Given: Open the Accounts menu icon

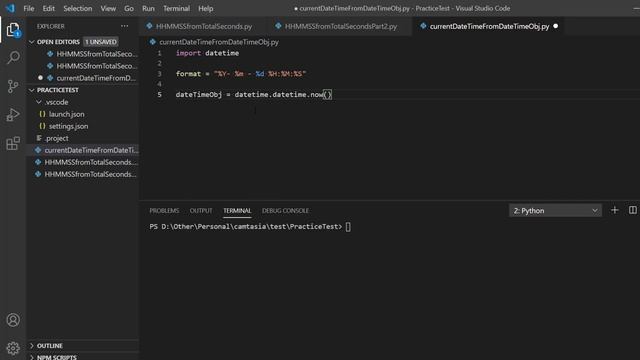Looking at the screenshot, I should (x=13, y=320).
